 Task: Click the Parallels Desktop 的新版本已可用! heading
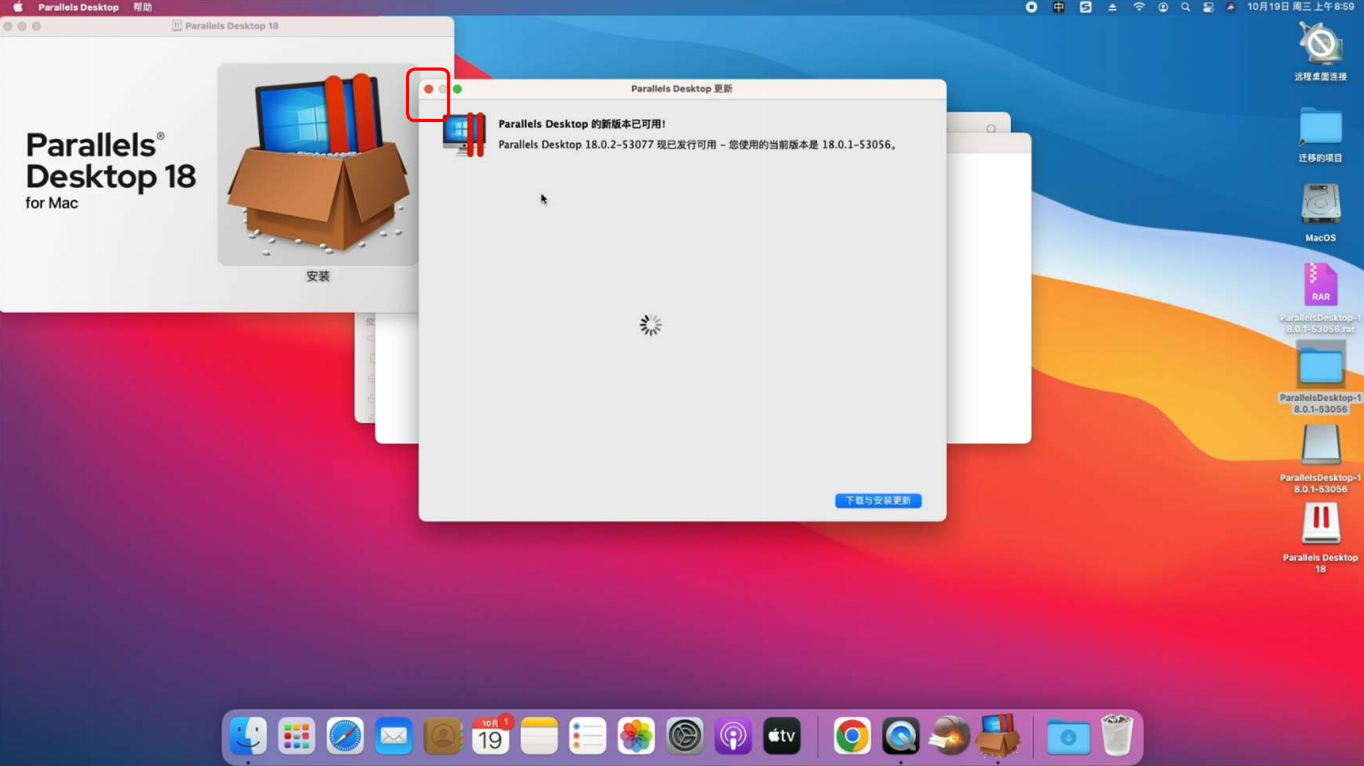[581, 124]
